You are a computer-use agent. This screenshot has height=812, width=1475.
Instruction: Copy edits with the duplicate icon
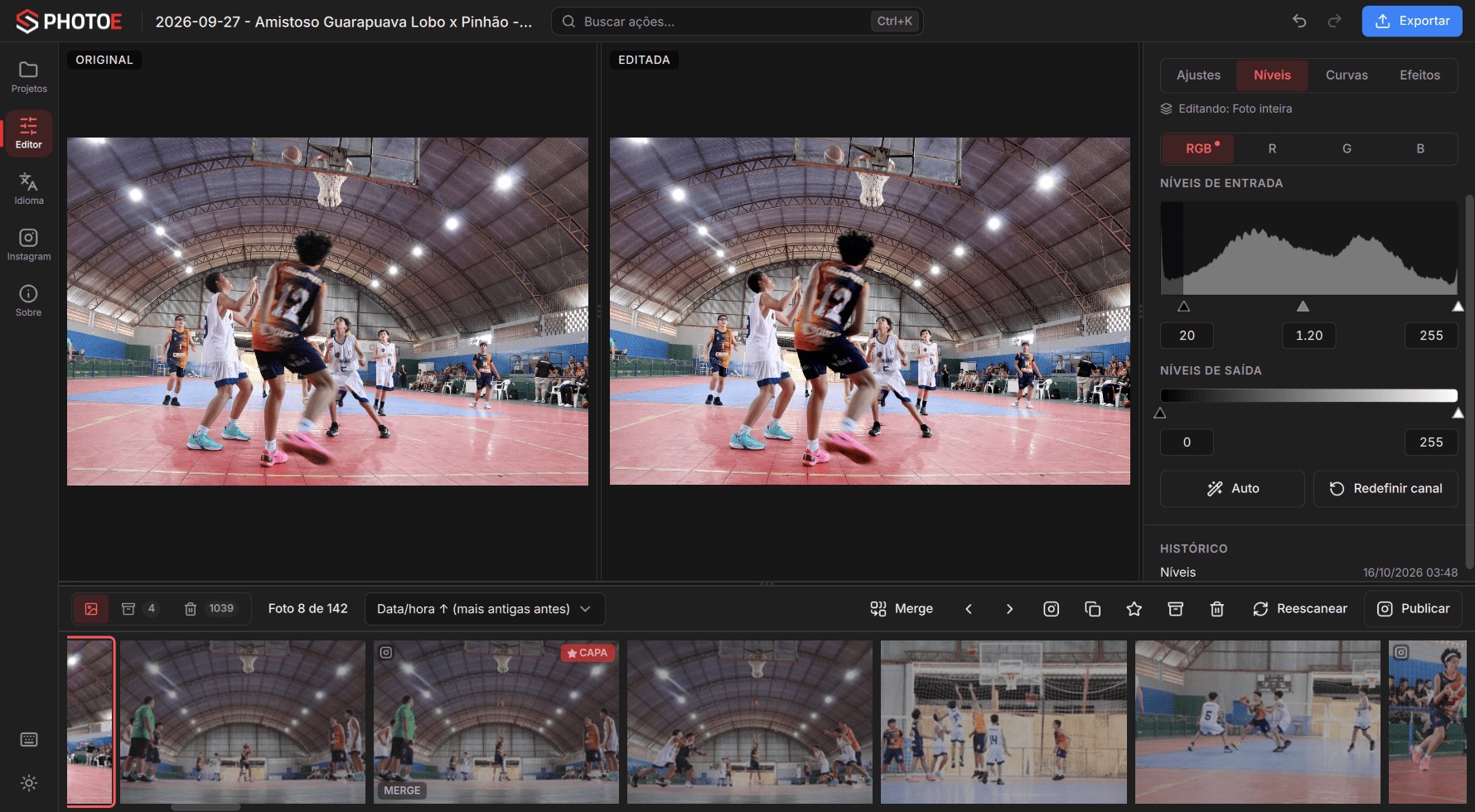pyautogui.click(x=1092, y=609)
